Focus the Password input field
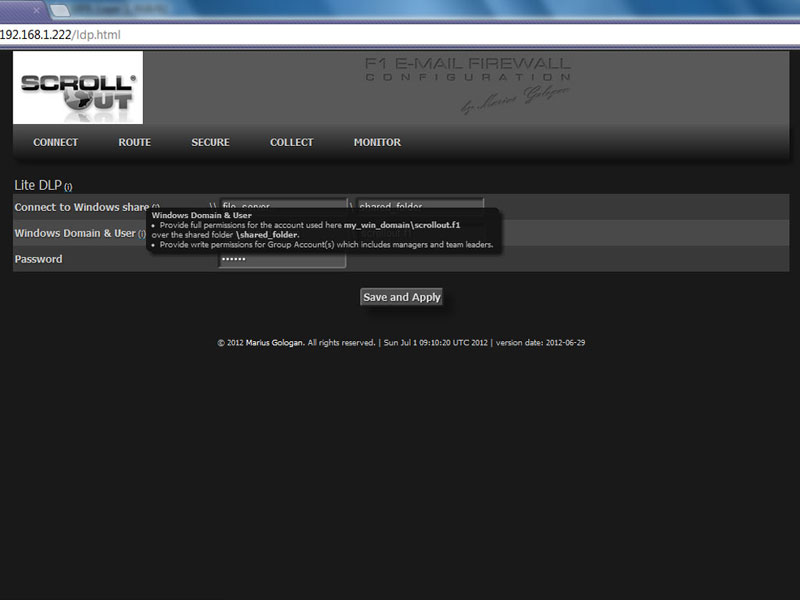The width and height of the screenshot is (800, 600). tap(282, 260)
